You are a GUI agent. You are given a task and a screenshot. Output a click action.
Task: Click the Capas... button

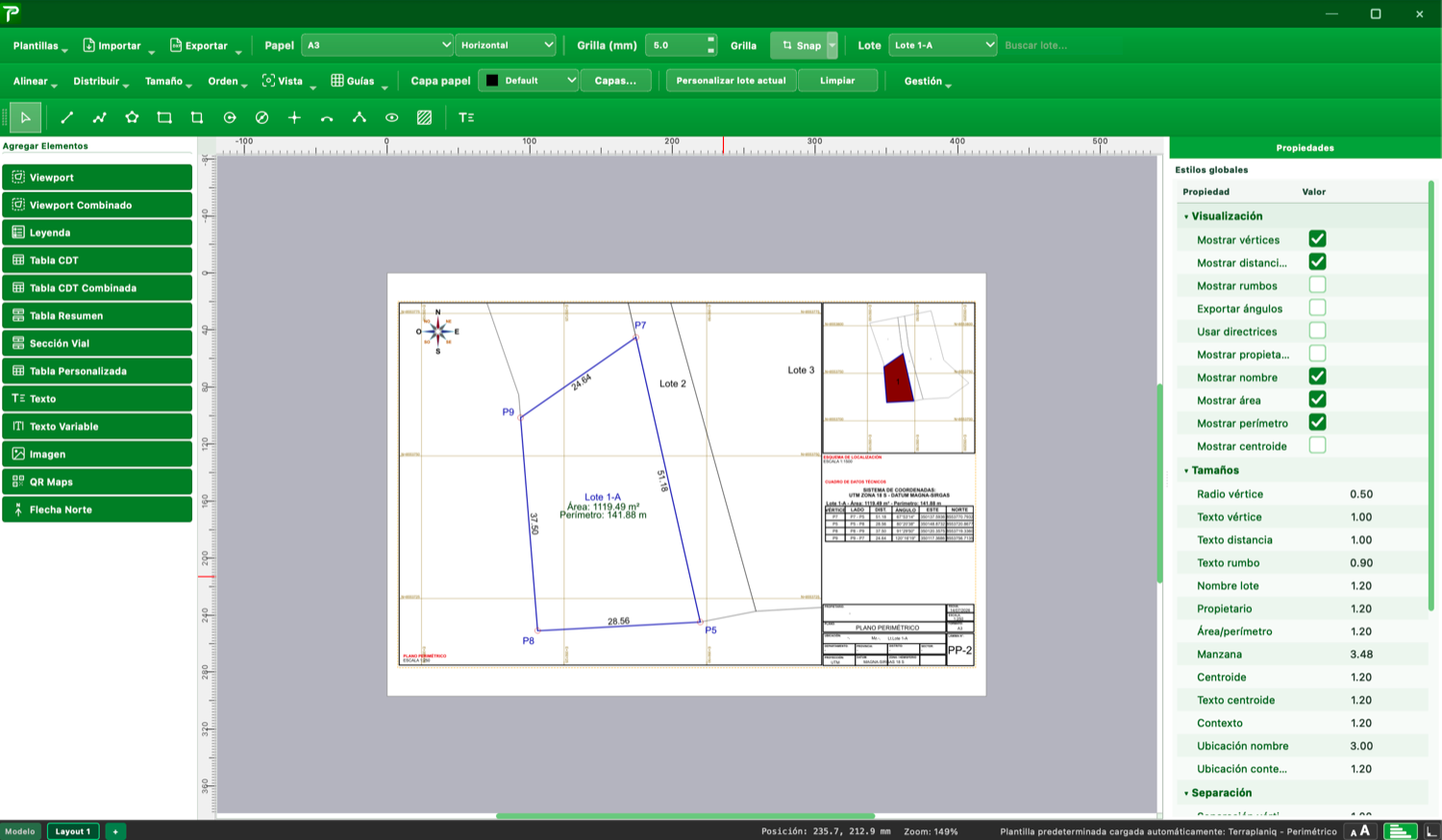coord(615,81)
